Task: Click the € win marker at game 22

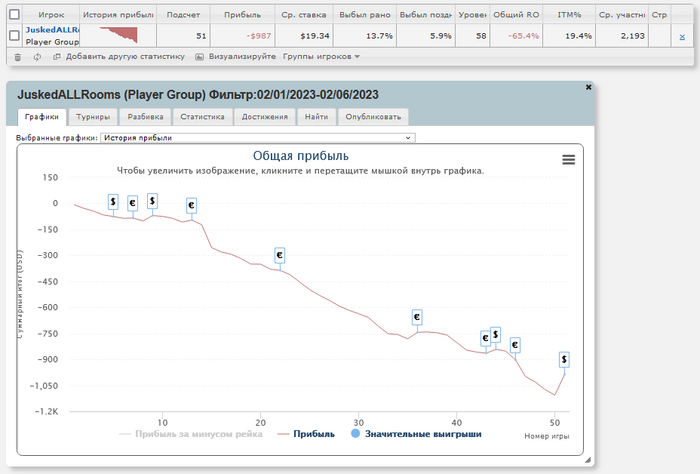Action: tap(279, 255)
